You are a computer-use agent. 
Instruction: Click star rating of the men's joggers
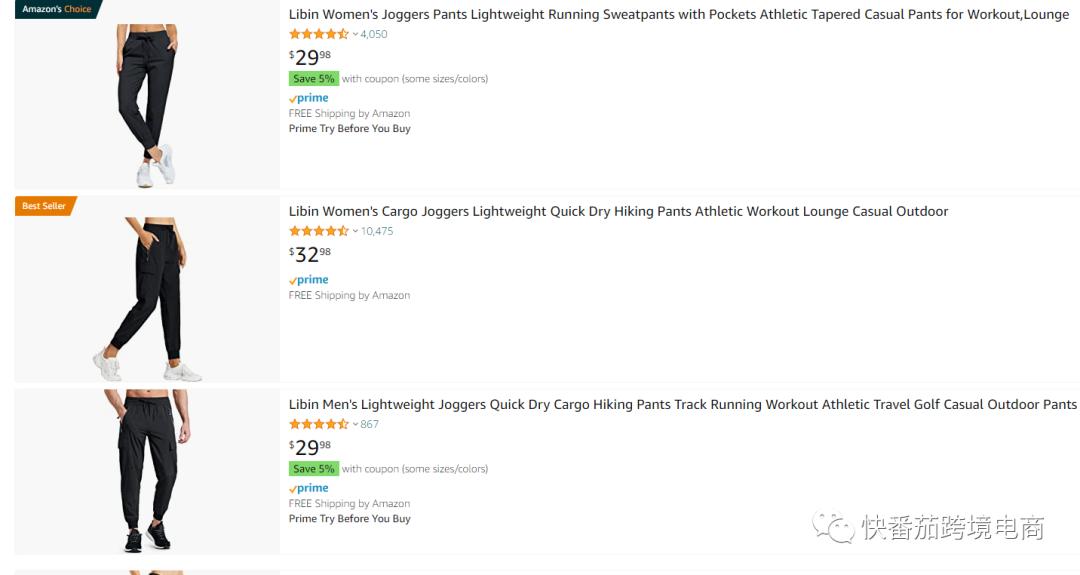coord(318,424)
